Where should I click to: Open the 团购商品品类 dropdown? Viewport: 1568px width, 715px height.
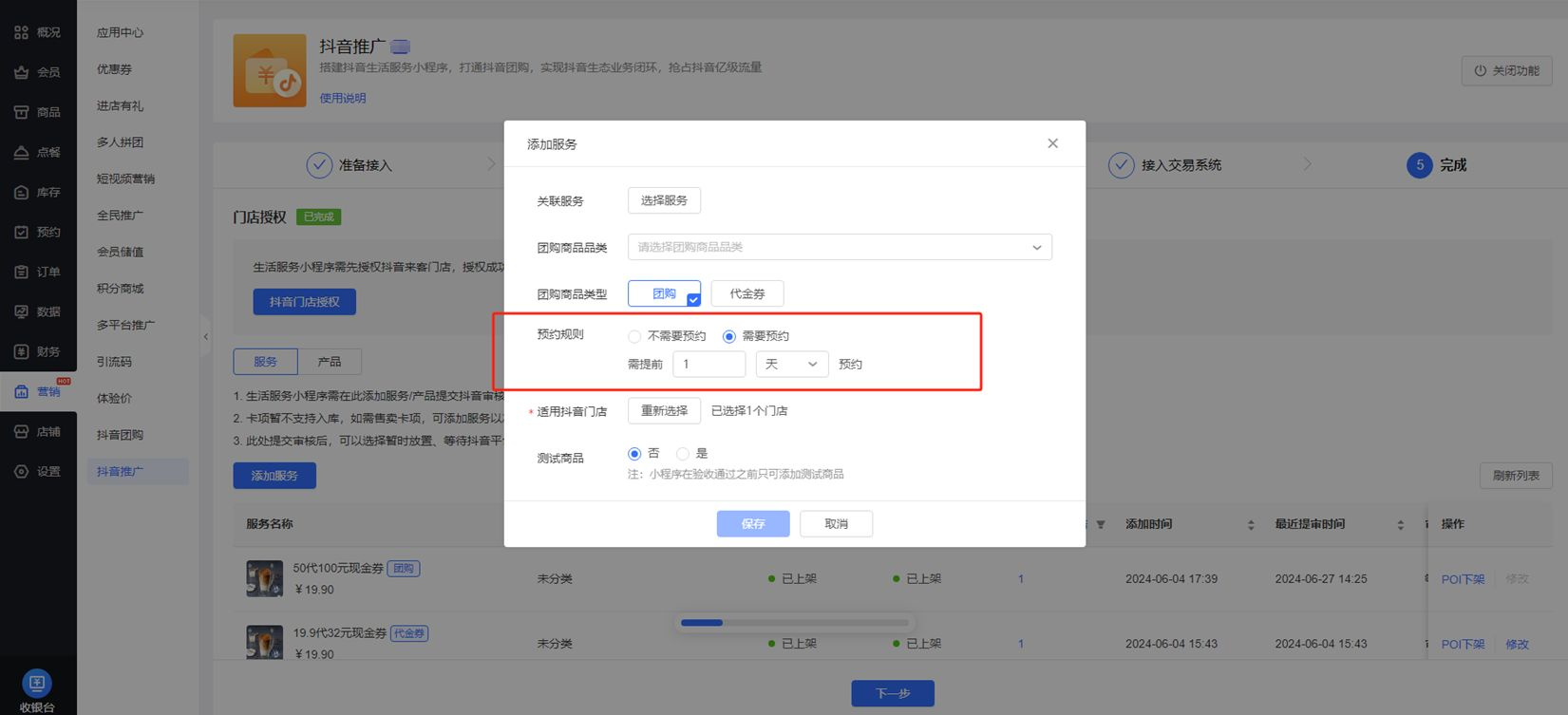point(840,247)
